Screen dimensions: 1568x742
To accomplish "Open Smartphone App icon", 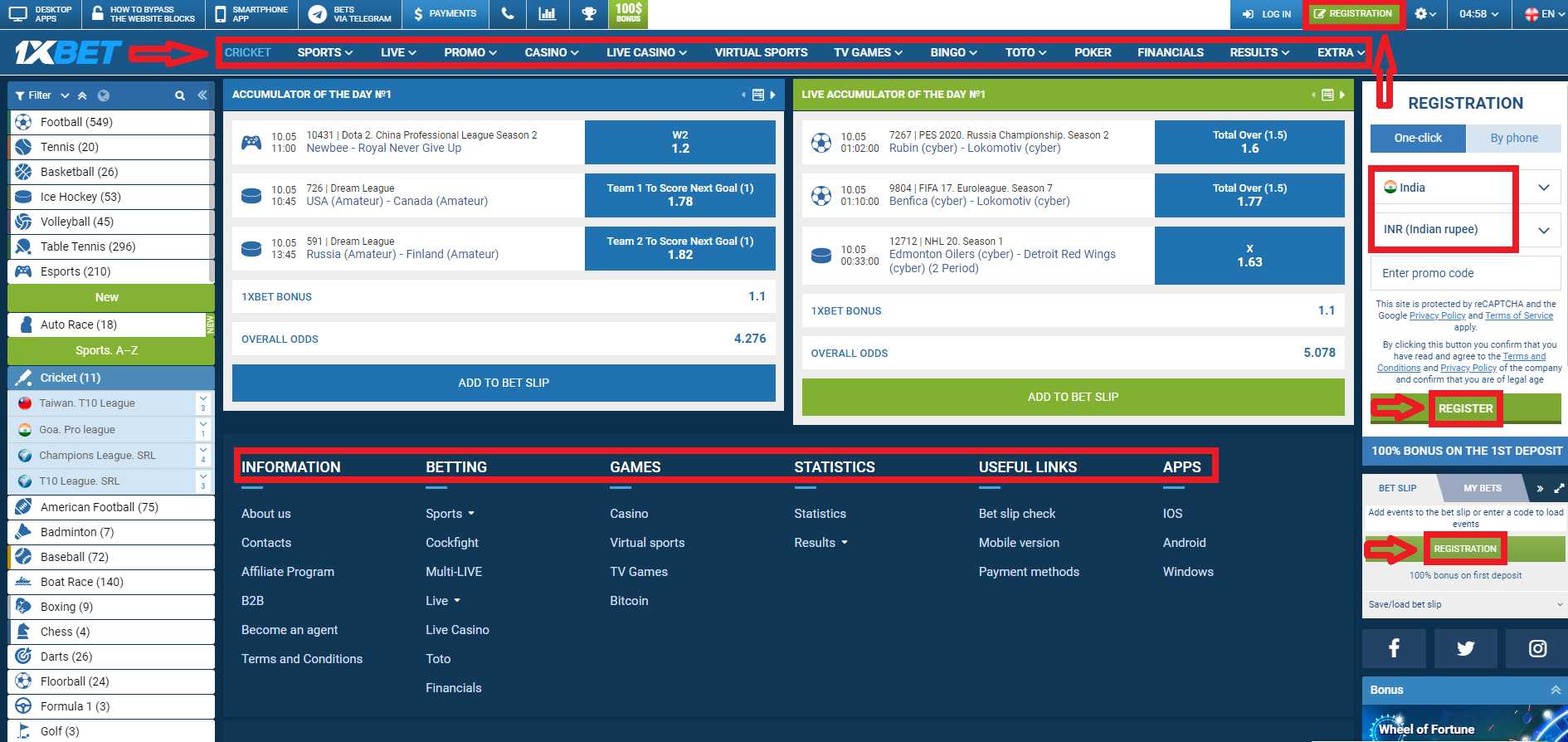I will (221, 14).
